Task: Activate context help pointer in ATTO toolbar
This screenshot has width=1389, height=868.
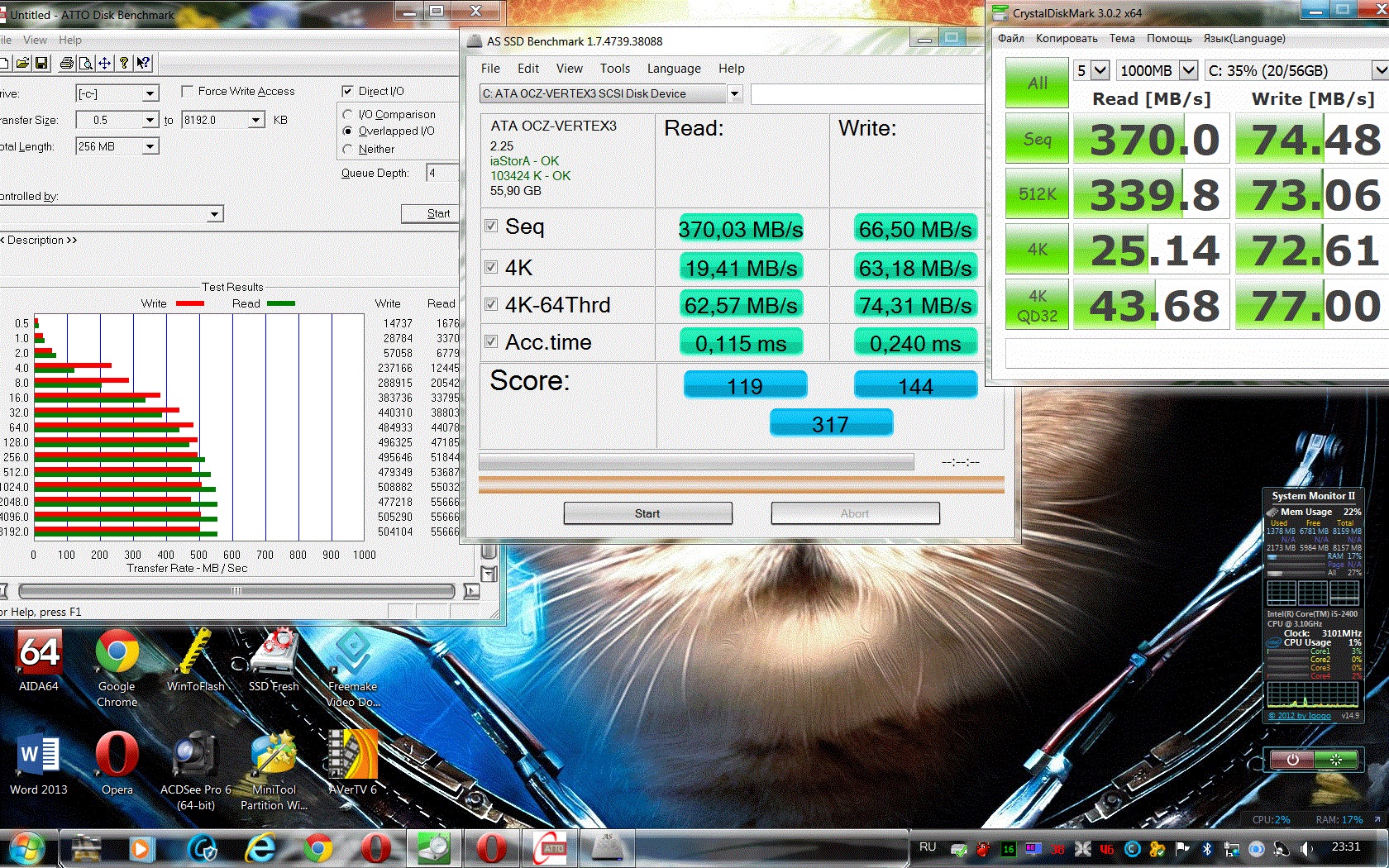Action: [x=143, y=63]
